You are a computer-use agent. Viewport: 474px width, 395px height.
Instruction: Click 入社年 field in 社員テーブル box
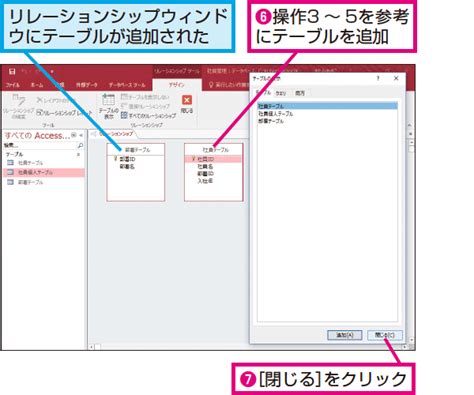205,181
